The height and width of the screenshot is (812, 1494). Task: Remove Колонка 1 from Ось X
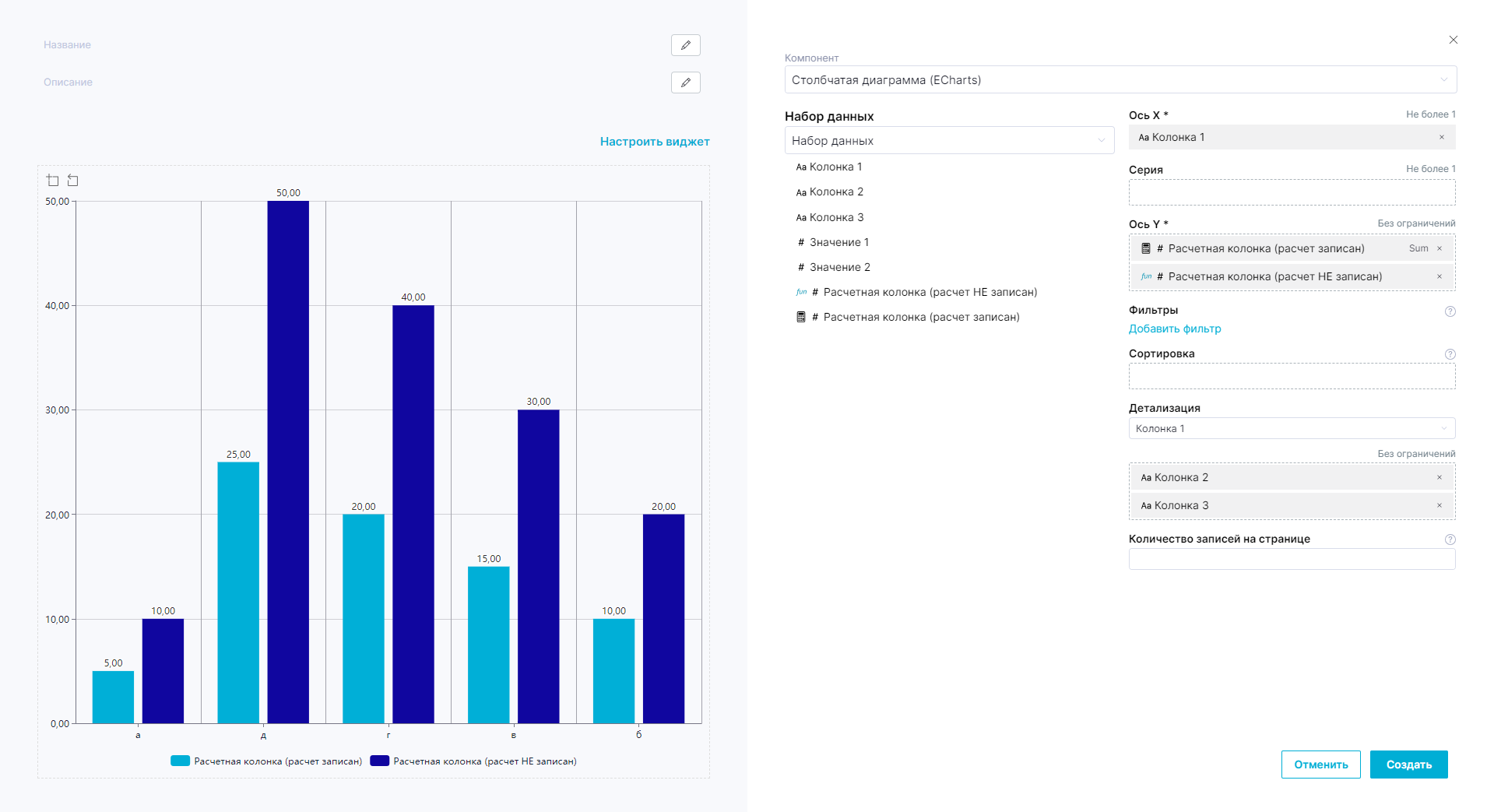[x=1441, y=138]
